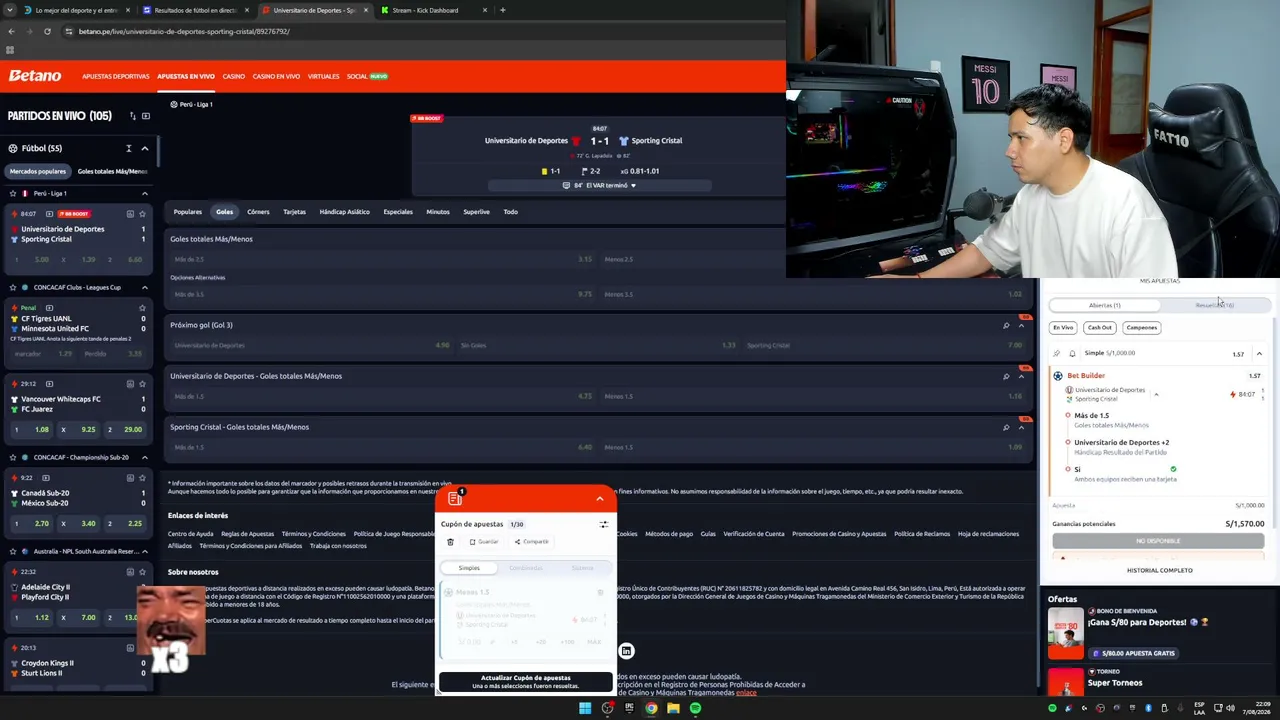The width and height of the screenshot is (1280, 720).
Task: Switch to the Stream - Kick Dashboard tab
Action: pyautogui.click(x=434, y=10)
